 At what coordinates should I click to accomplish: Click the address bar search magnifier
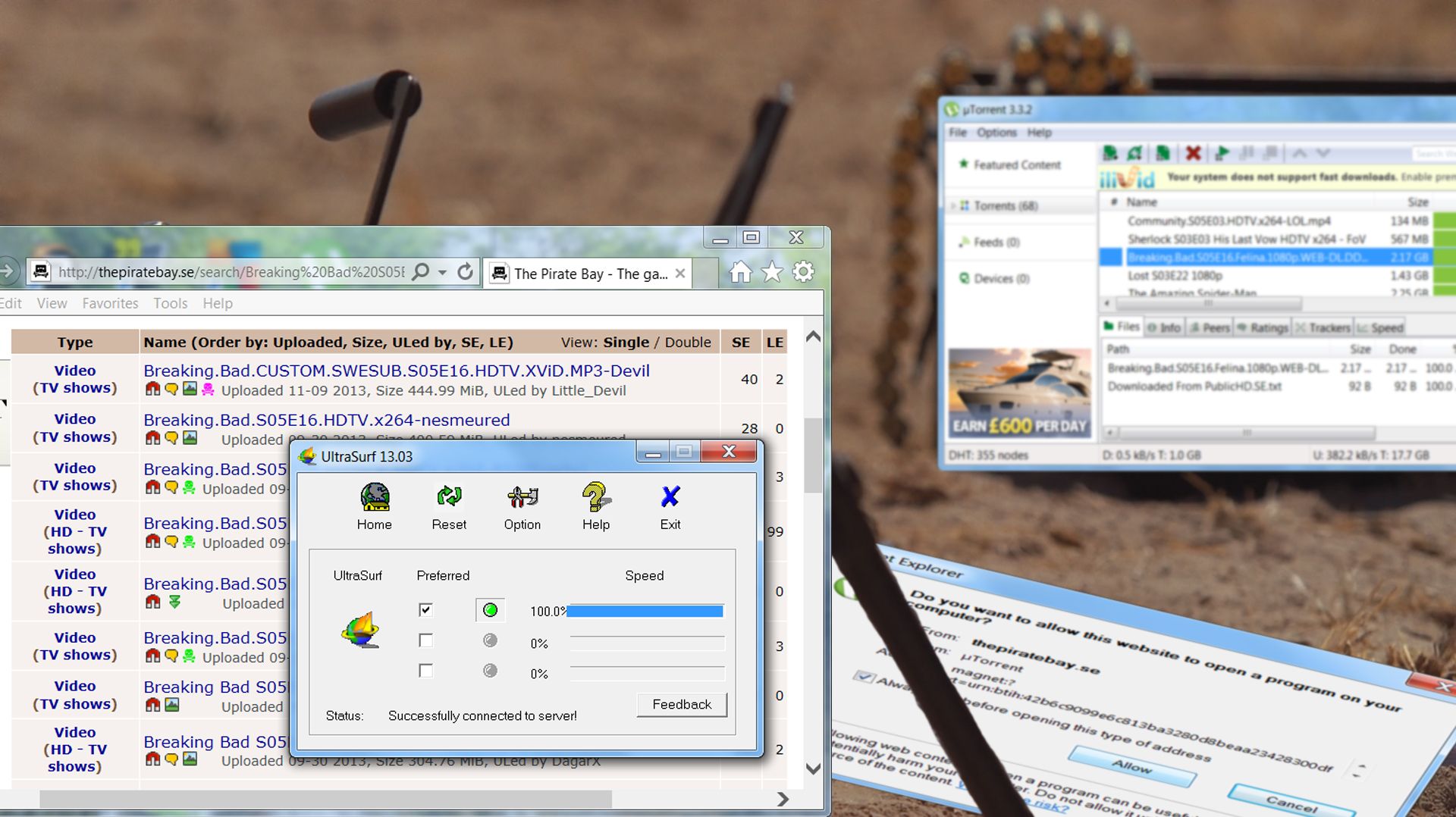(420, 272)
